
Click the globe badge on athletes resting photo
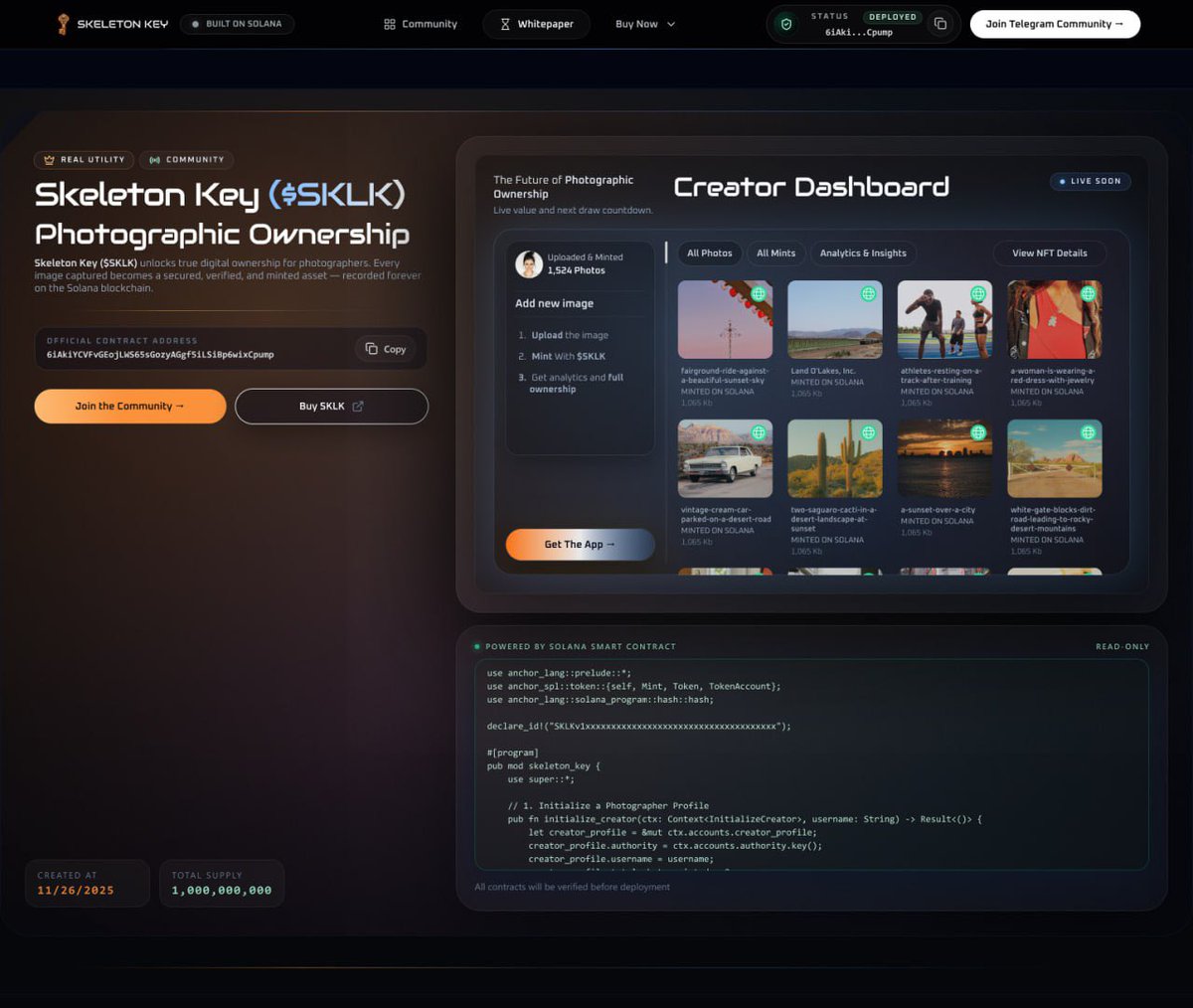coord(978,294)
